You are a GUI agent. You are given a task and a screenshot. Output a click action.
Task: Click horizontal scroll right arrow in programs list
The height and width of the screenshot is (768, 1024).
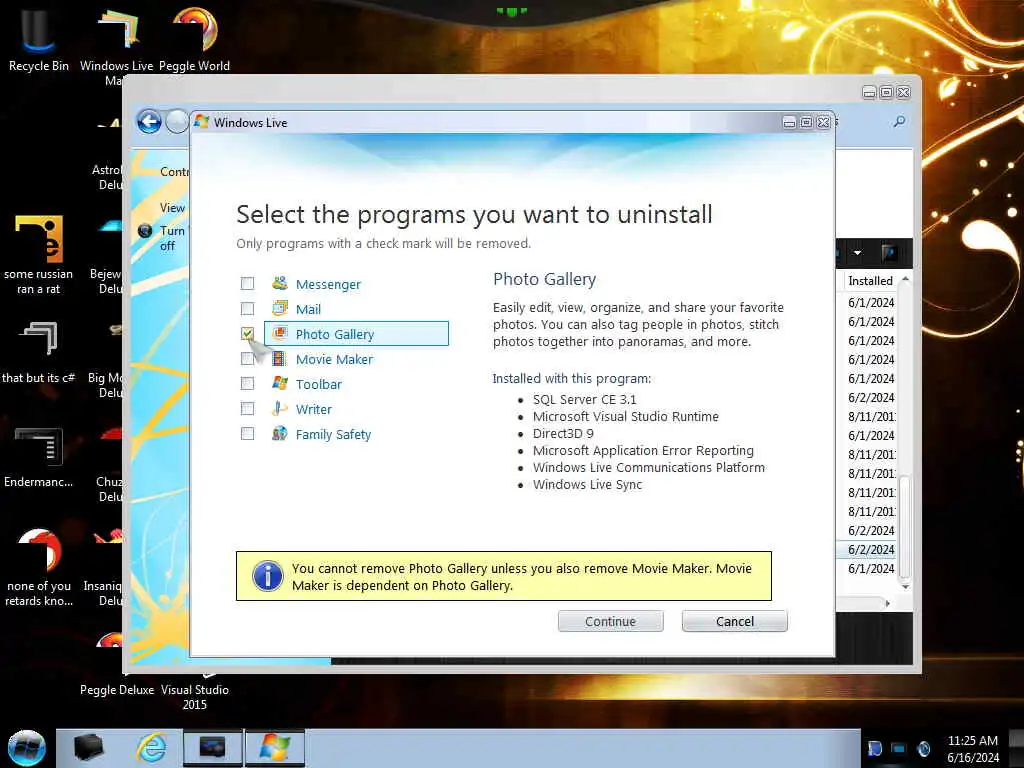887,603
